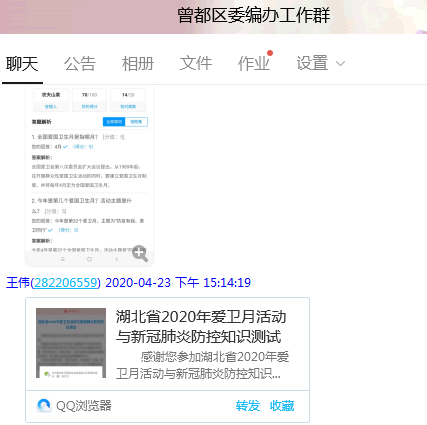Click the QQ浏览器 source label

pyautogui.click(x=84, y=406)
